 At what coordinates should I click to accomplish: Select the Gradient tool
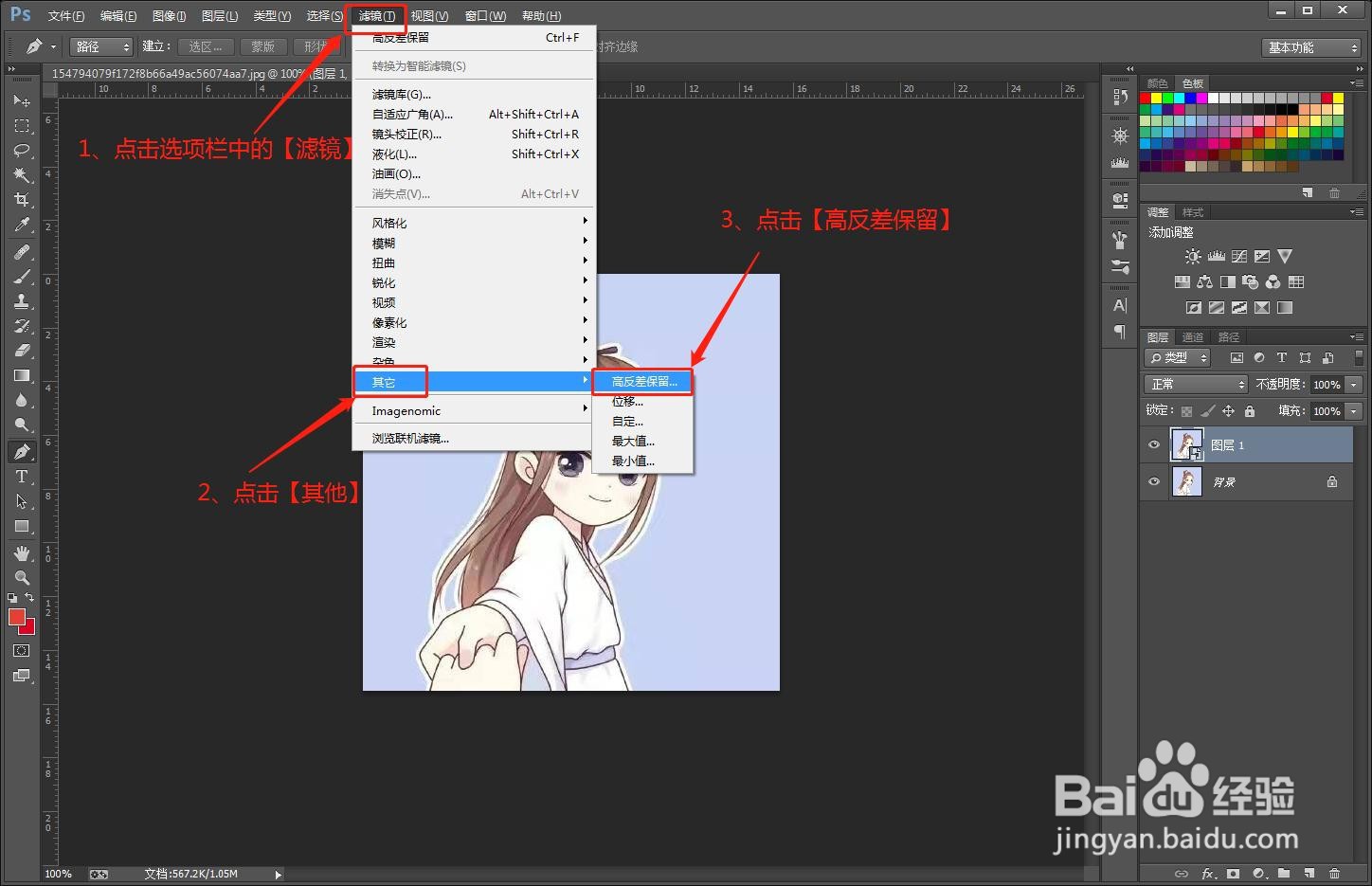(x=22, y=375)
